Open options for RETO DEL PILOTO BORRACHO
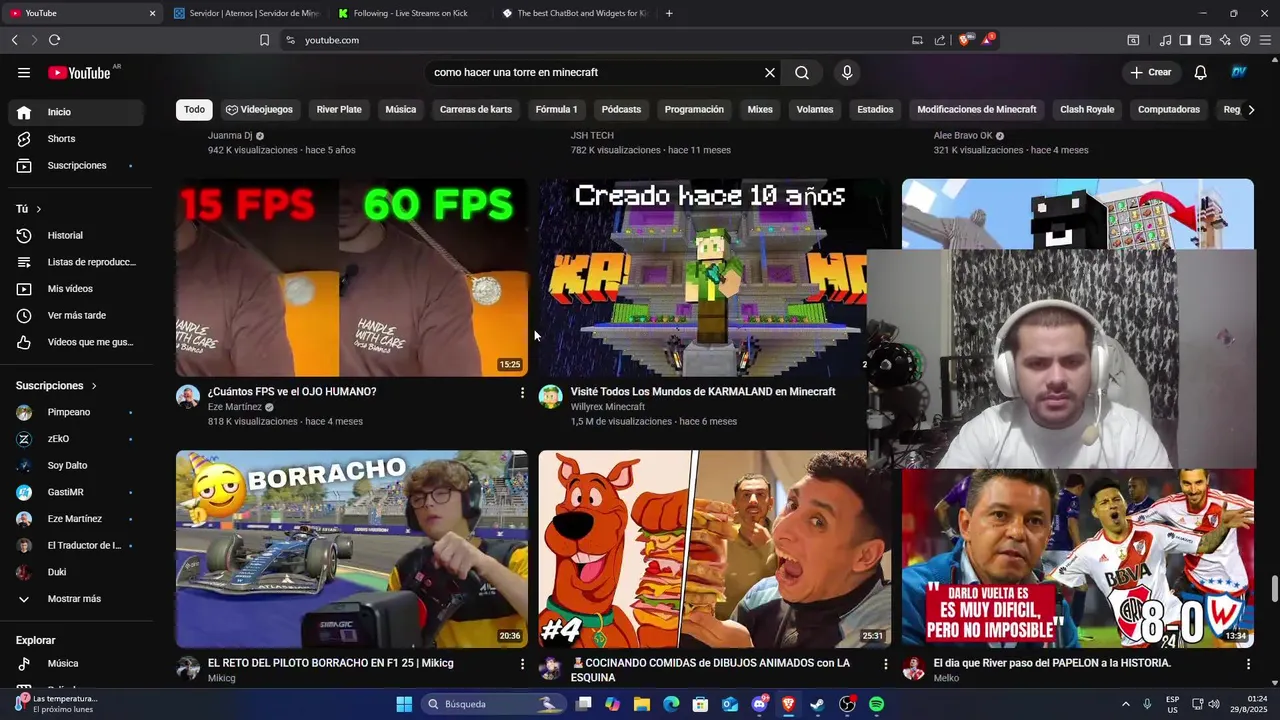1280x720 pixels. tap(522, 664)
